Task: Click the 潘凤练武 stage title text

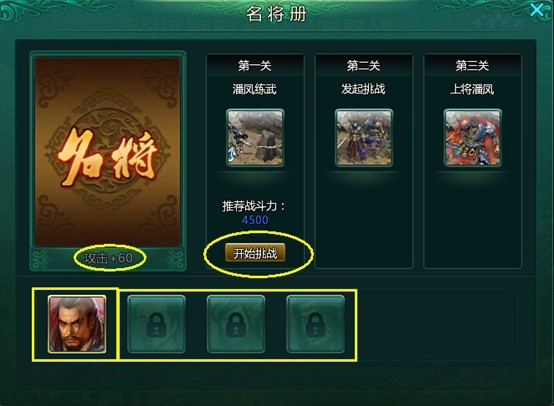Action: [x=254, y=89]
